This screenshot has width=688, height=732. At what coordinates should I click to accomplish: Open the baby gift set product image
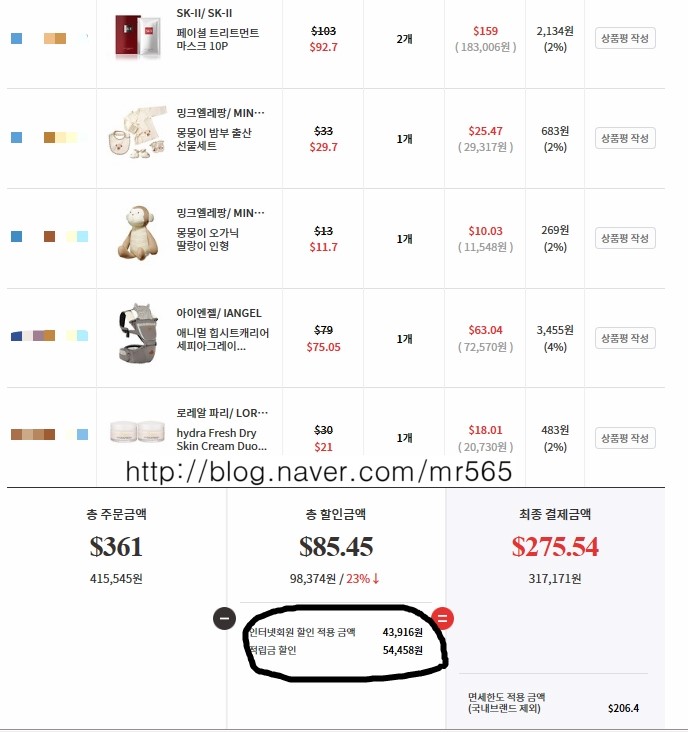[x=138, y=132]
